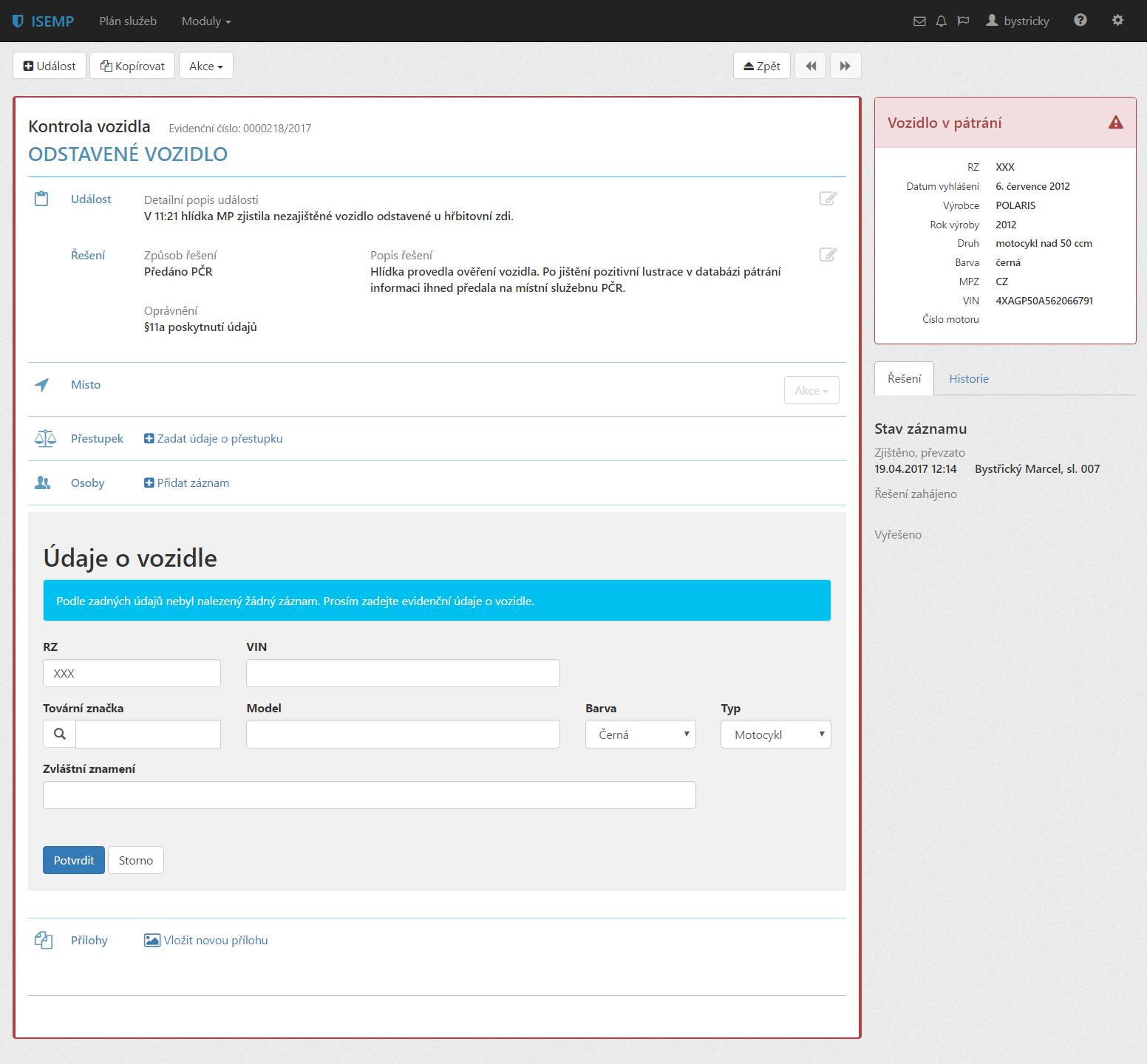Expand the Moduly dropdown menu
The height and width of the screenshot is (1064, 1147).
pos(206,21)
